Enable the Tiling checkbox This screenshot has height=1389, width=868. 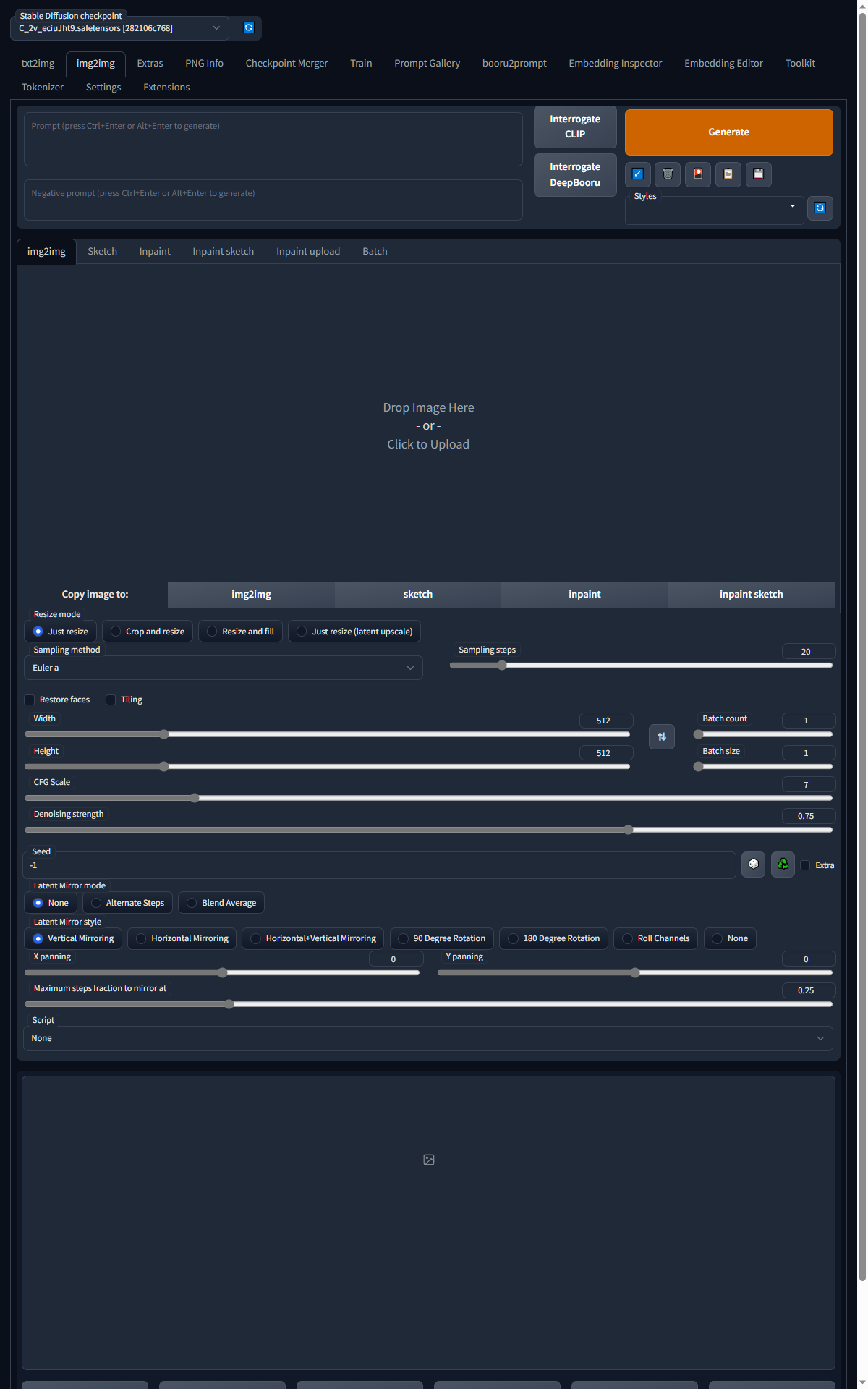click(111, 700)
